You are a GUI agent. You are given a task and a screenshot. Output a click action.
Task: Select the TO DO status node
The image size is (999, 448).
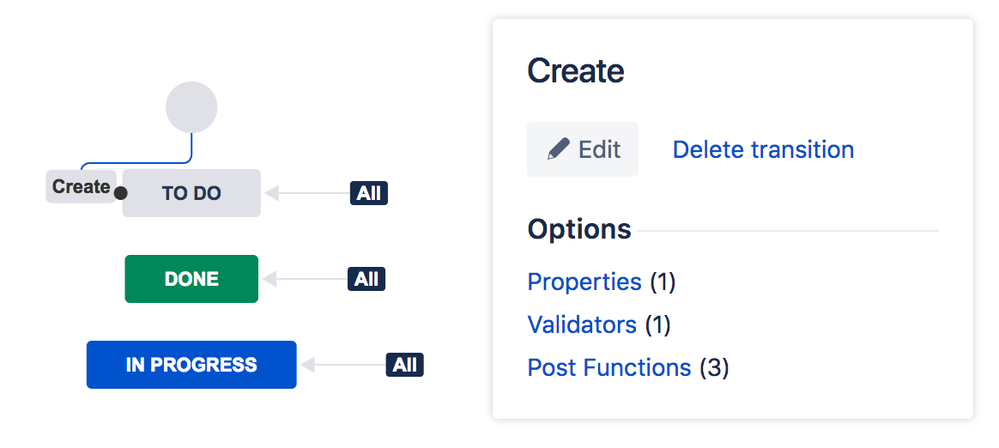coord(191,193)
